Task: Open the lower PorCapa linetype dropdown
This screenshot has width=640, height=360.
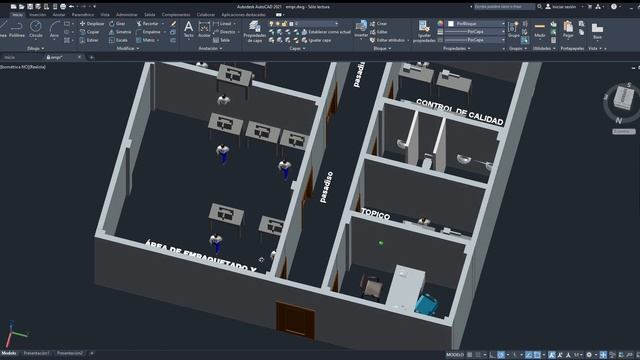Action: (x=475, y=40)
